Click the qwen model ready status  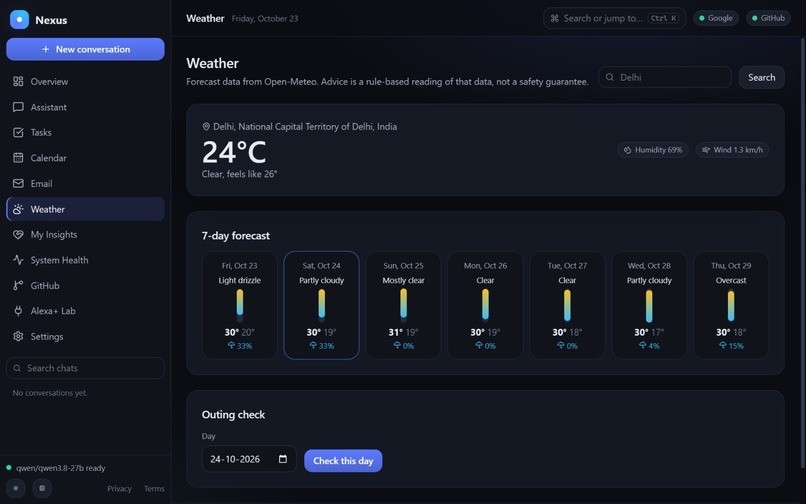[x=56, y=468]
